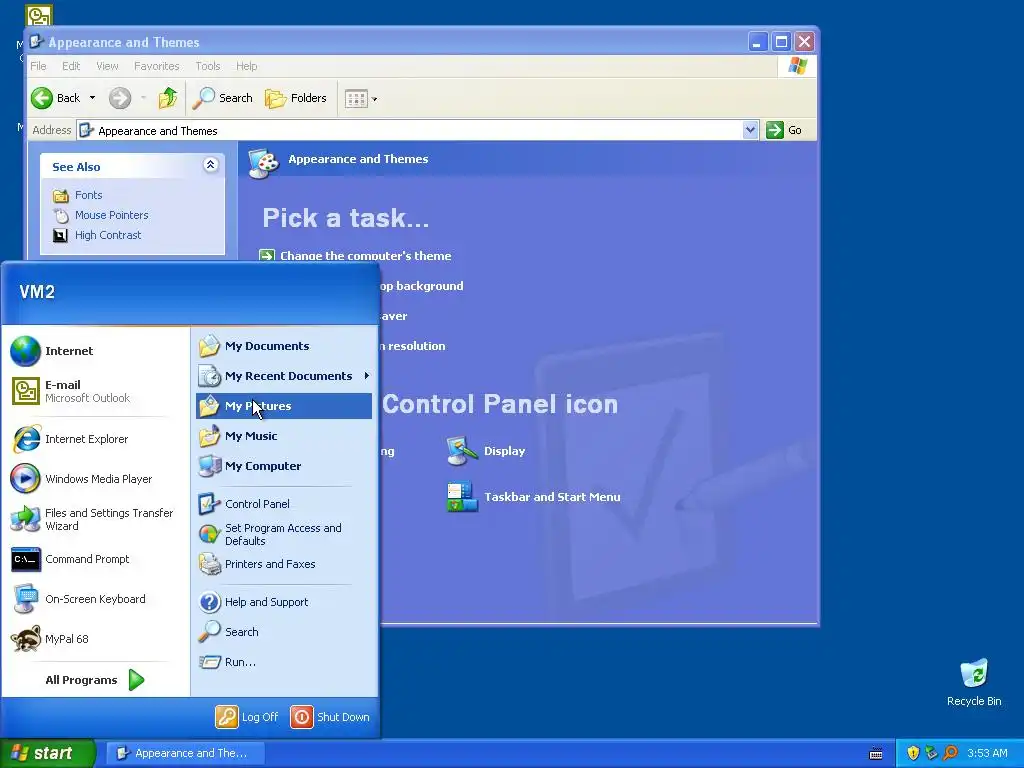
Task: Click the Up folder toolbar icon
Action: tap(168, 98)
